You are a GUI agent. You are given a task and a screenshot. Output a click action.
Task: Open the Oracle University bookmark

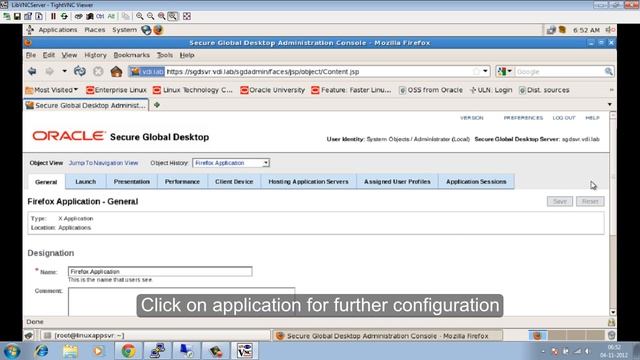pyautogui.click(x=273, y=90)
